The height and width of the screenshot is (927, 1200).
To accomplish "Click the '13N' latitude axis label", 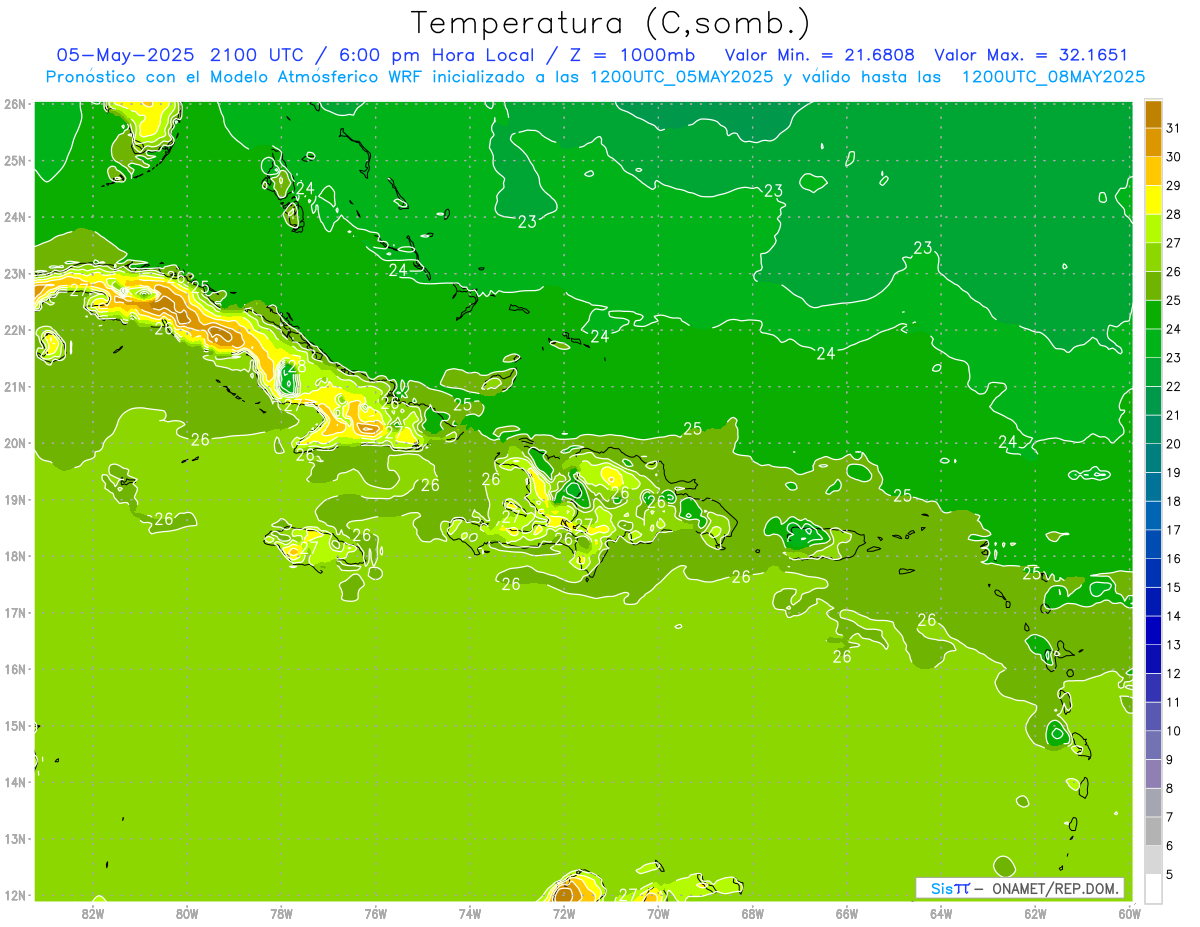I will pyautogui.click(x=15, y=839).
